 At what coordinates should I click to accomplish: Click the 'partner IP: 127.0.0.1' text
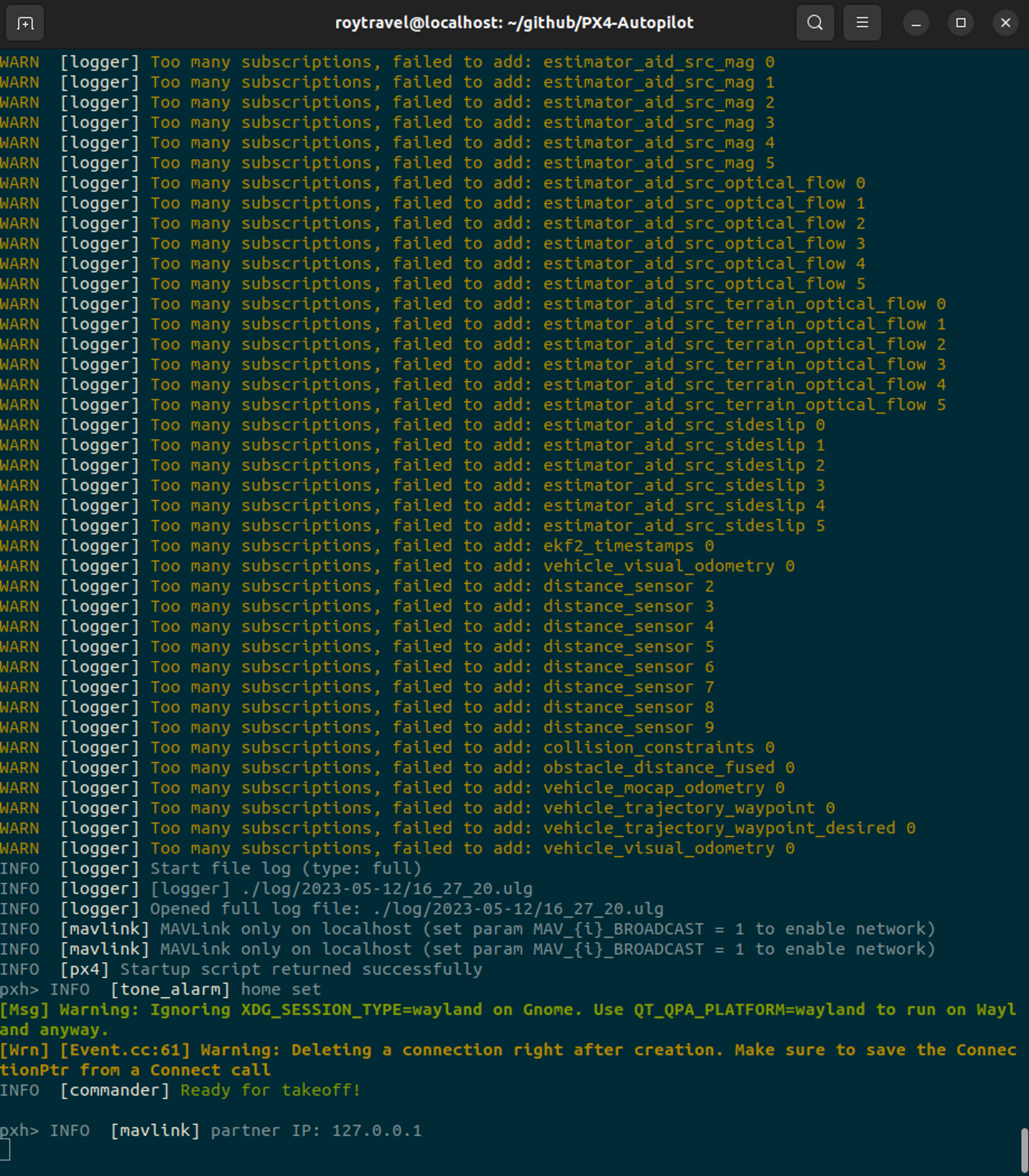tap(316, 1130)
